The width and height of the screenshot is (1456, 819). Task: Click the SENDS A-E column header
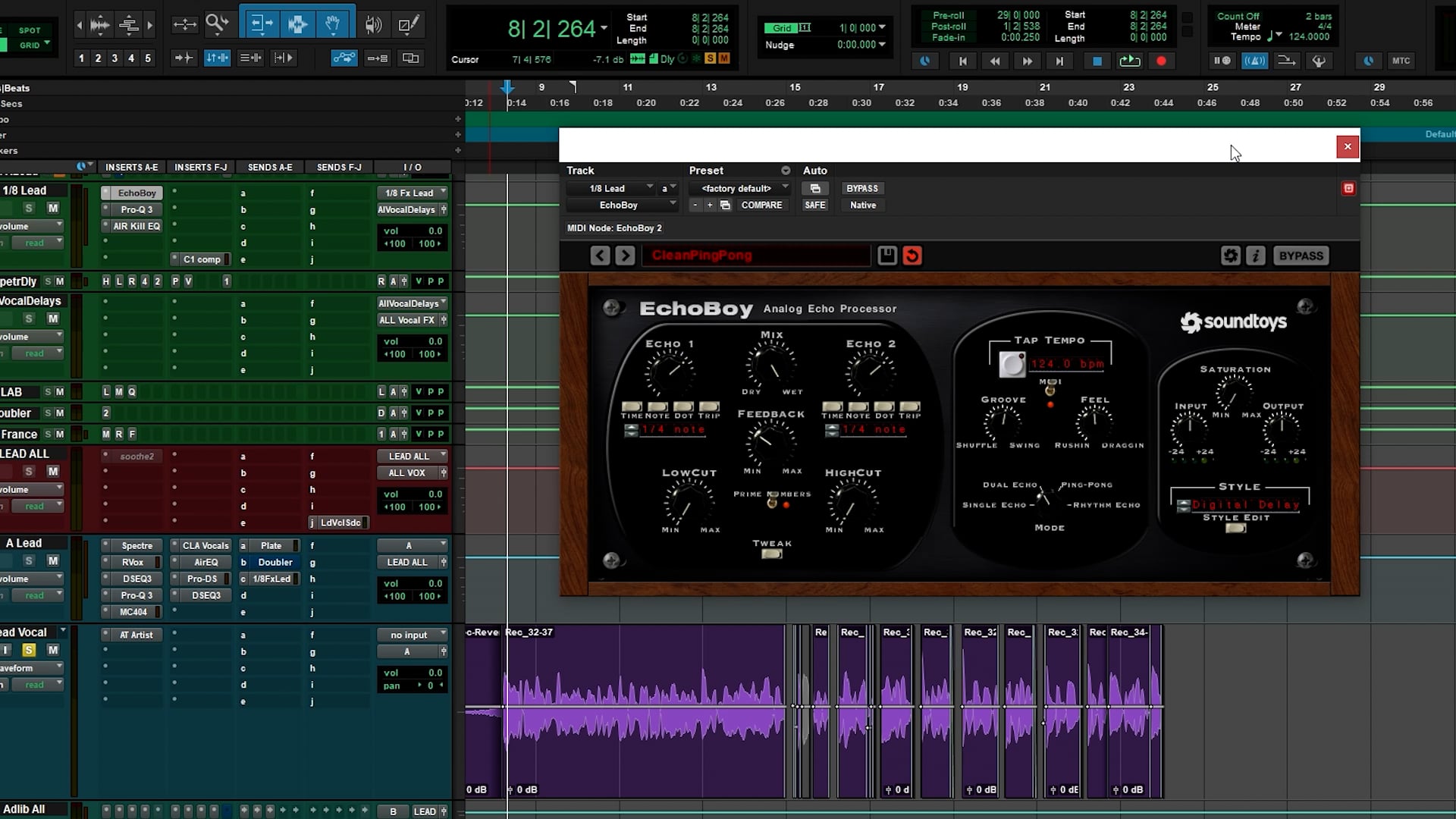coord(270,167)
